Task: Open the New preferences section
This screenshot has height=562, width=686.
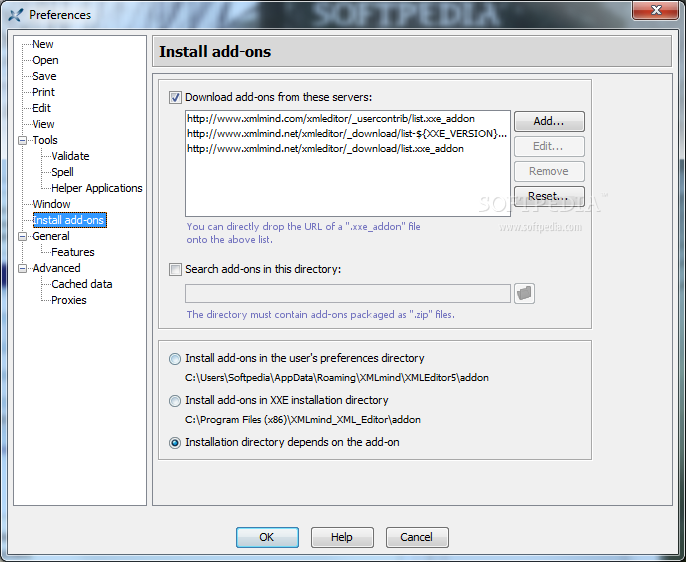Action: (x=42, y=44)
